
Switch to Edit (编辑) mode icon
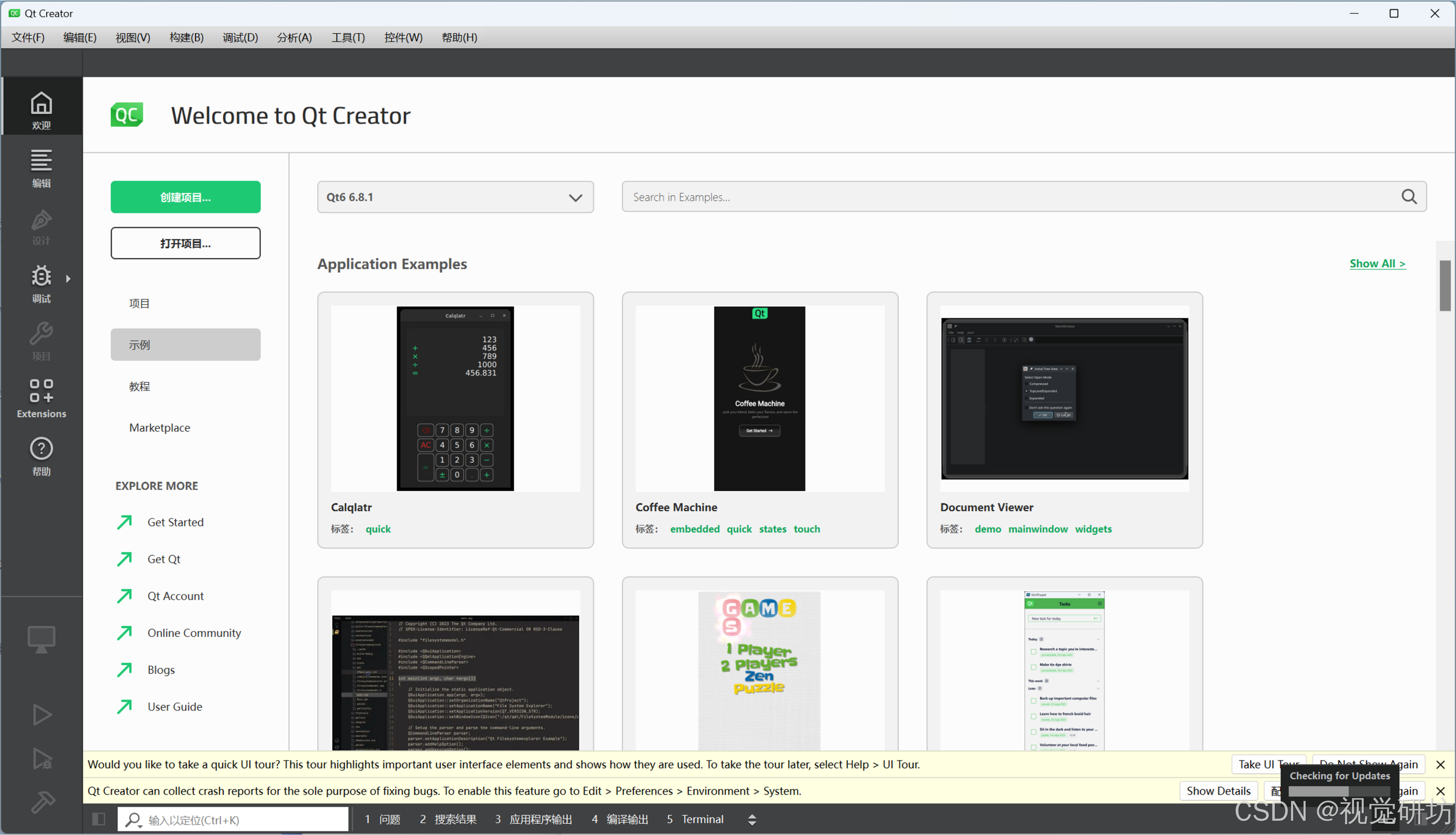(41, 168)
